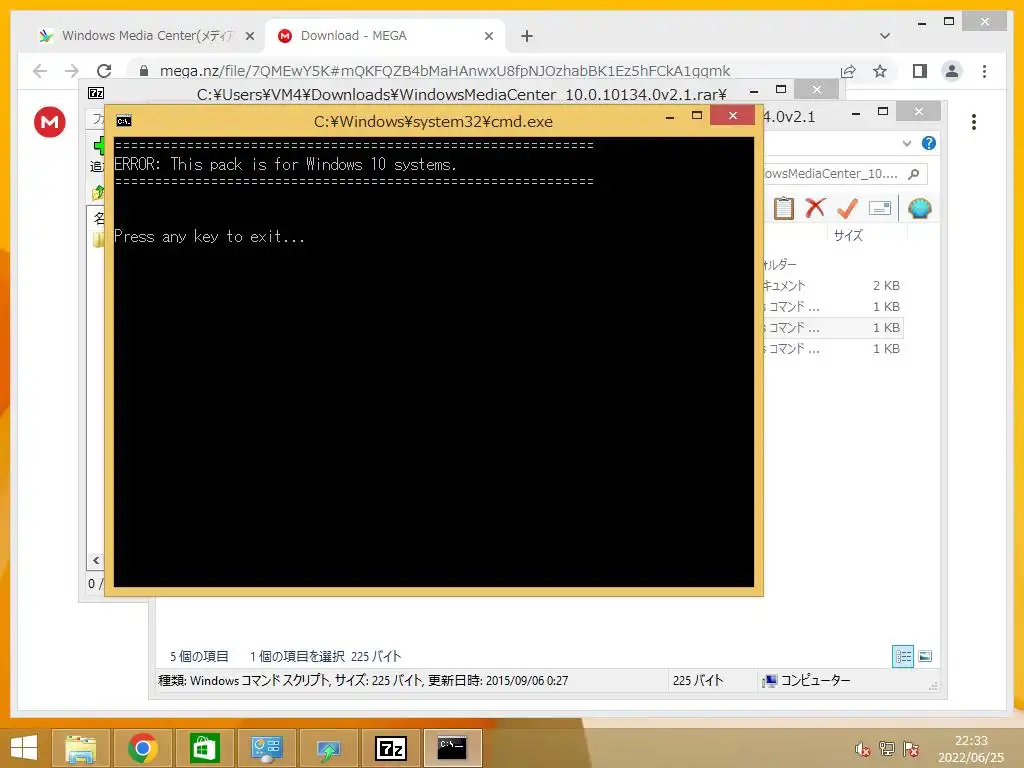Image resolution: width=1024 pixels, height=768 pixels.
Task: Select highlighted 1 KB コマンド file row
Action: point(831,327)
